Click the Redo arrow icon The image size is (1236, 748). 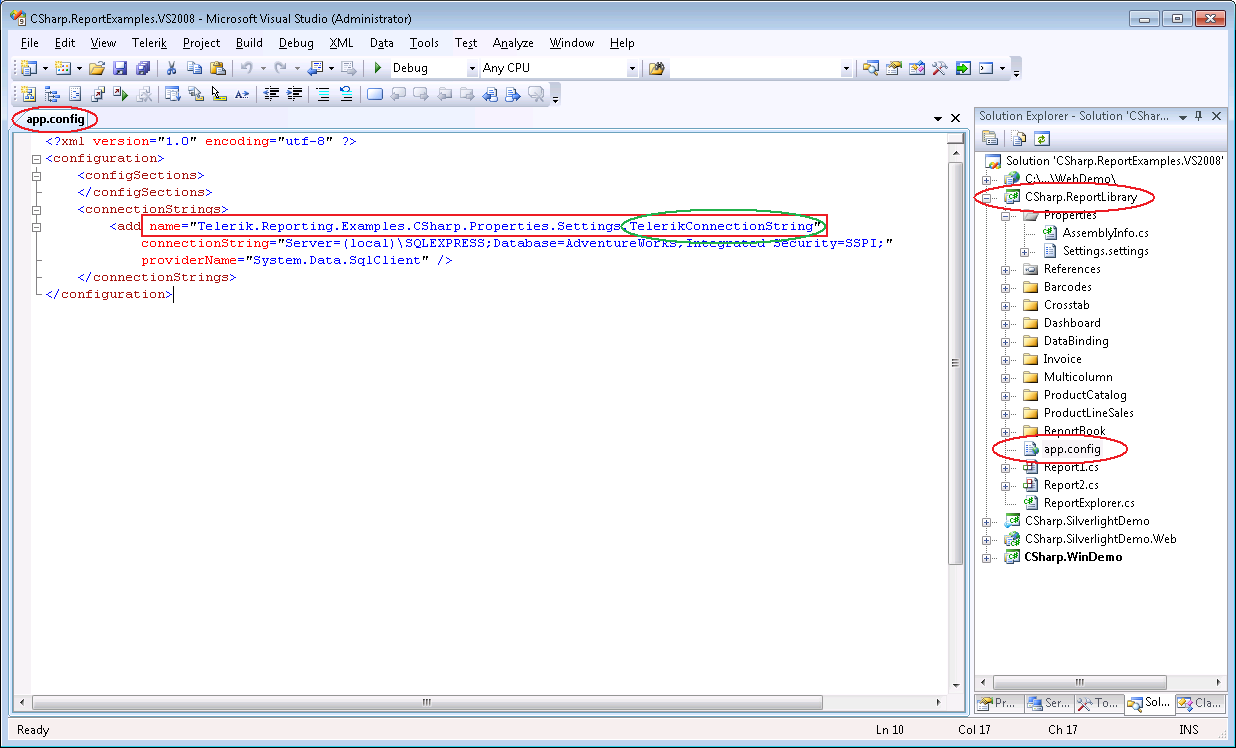280,68
